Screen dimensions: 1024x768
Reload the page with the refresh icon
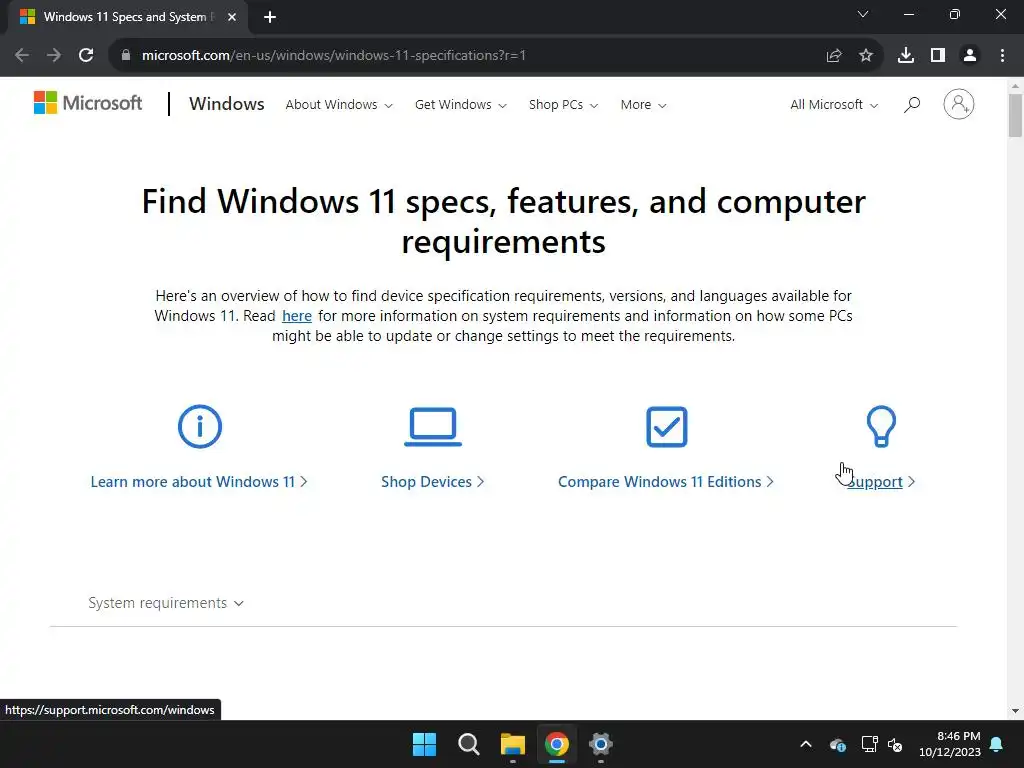click(x=86, y=56)
